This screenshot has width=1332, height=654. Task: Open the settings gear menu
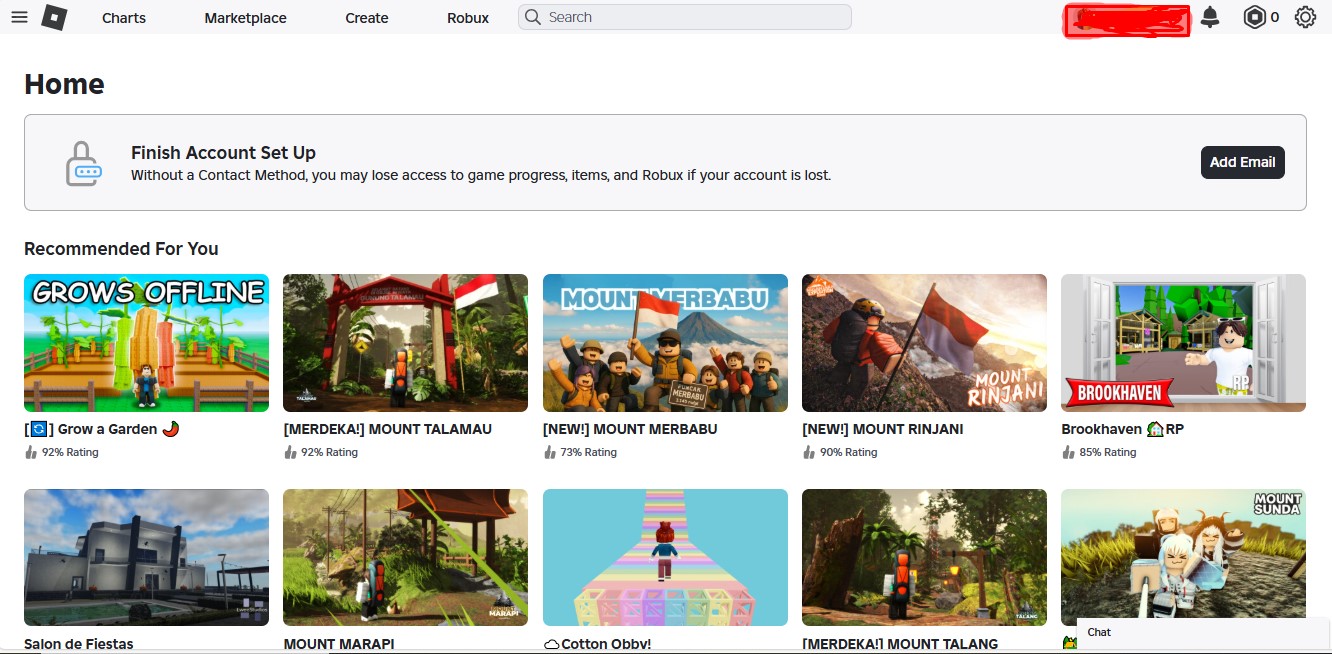pyautogui.click(x=1305, y=17)
